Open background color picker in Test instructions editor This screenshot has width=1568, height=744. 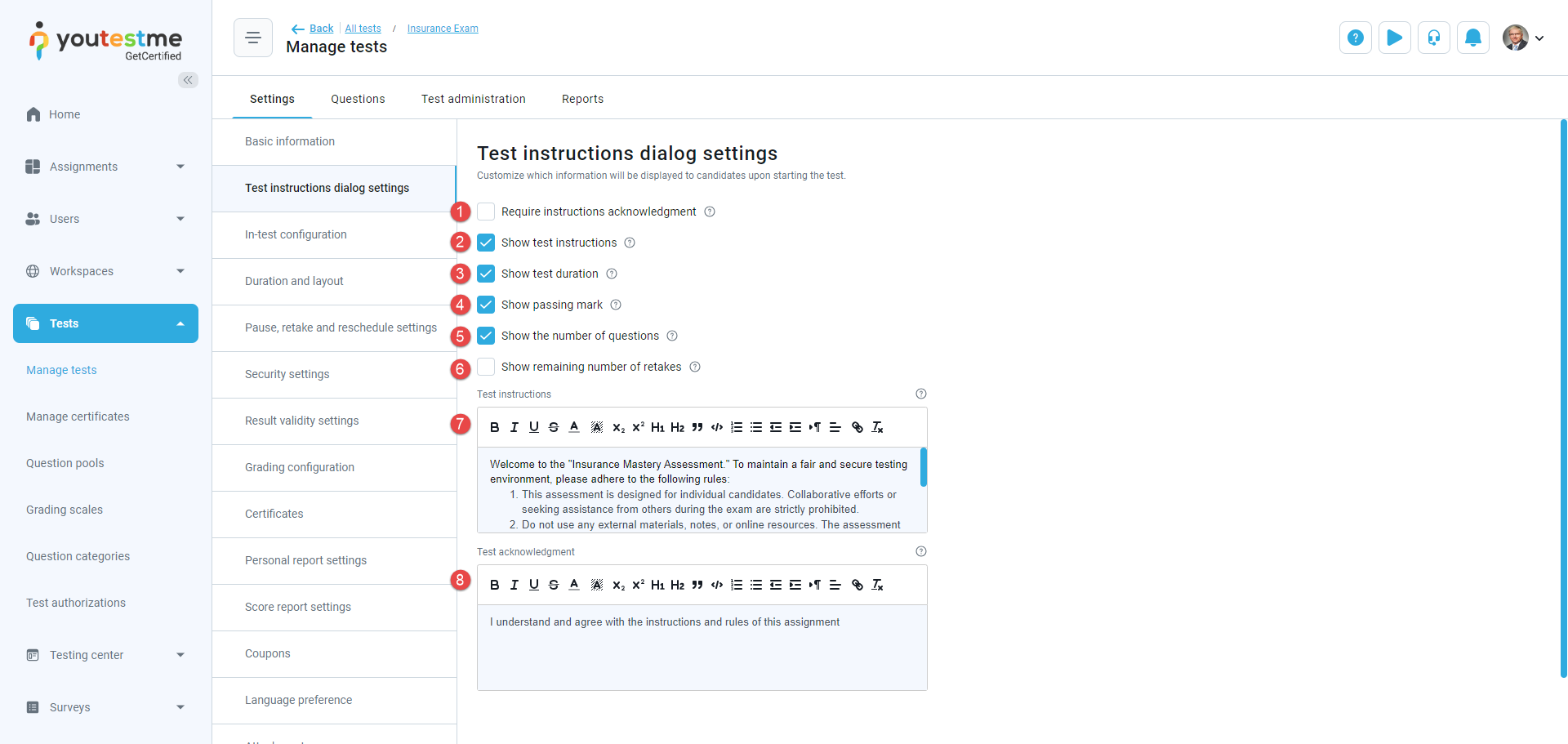coord(597,427)
